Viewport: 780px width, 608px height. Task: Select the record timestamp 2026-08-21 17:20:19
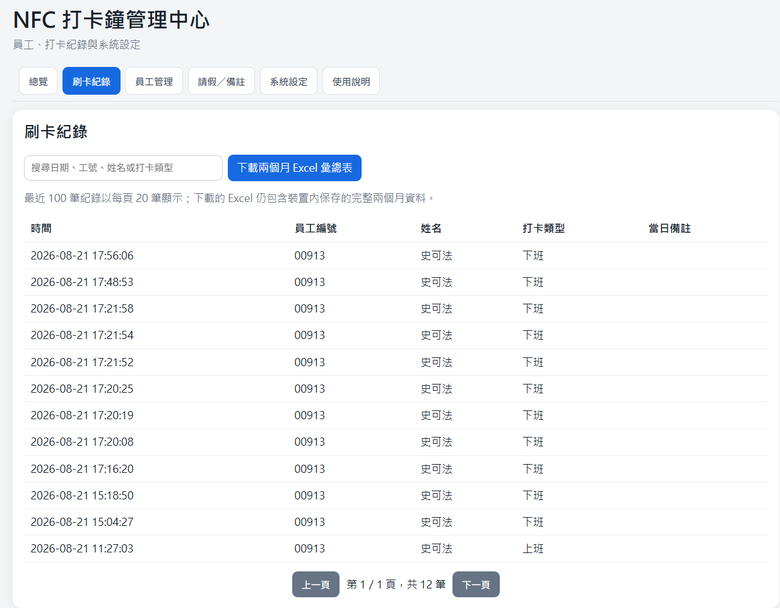82,415
